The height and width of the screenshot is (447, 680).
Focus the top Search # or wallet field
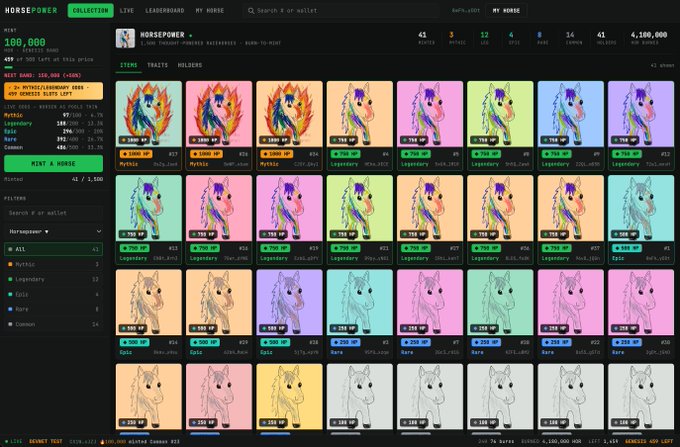click(x=340, y=10)
